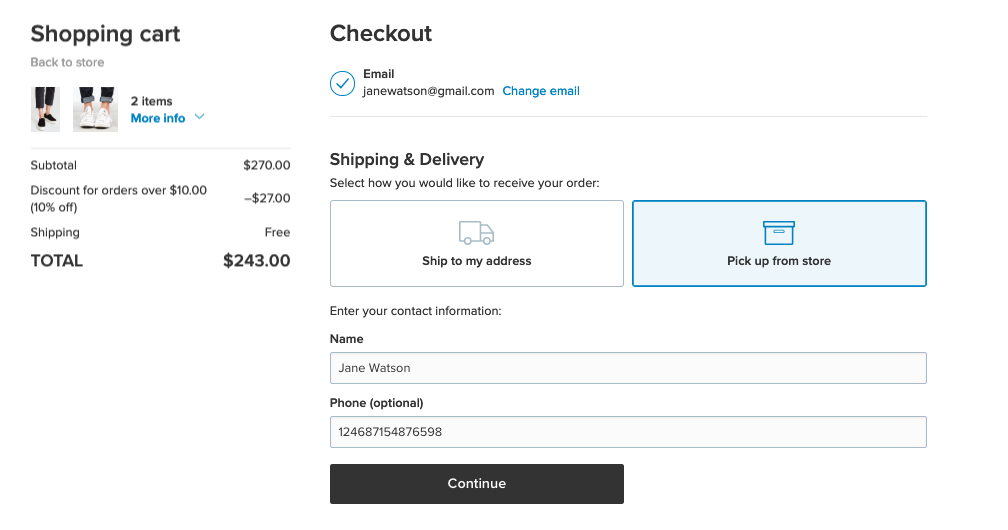
Task: Select Pick up from store option
Action: click(x=779, y=243)
